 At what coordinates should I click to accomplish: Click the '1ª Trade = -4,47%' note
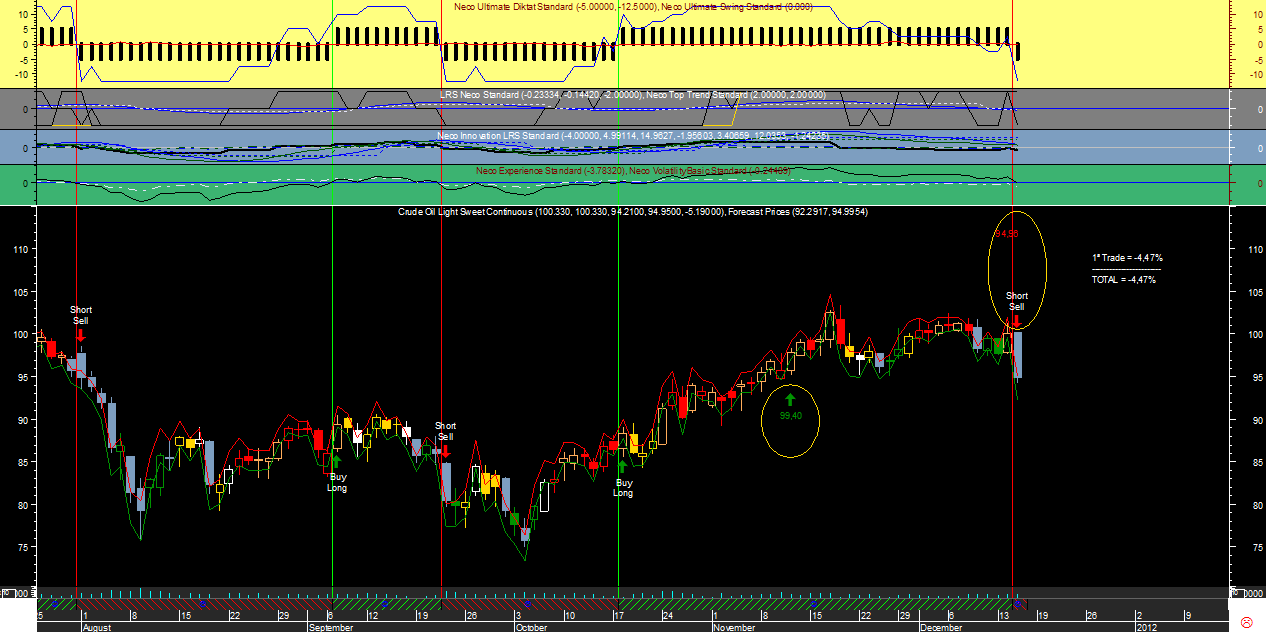[1127, 258]
